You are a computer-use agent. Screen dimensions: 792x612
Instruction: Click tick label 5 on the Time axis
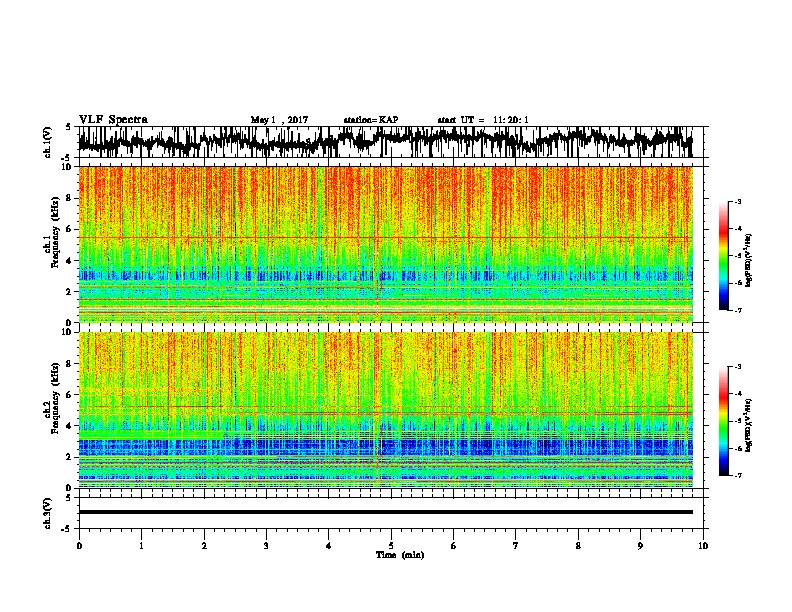click(x=391, y=546)
